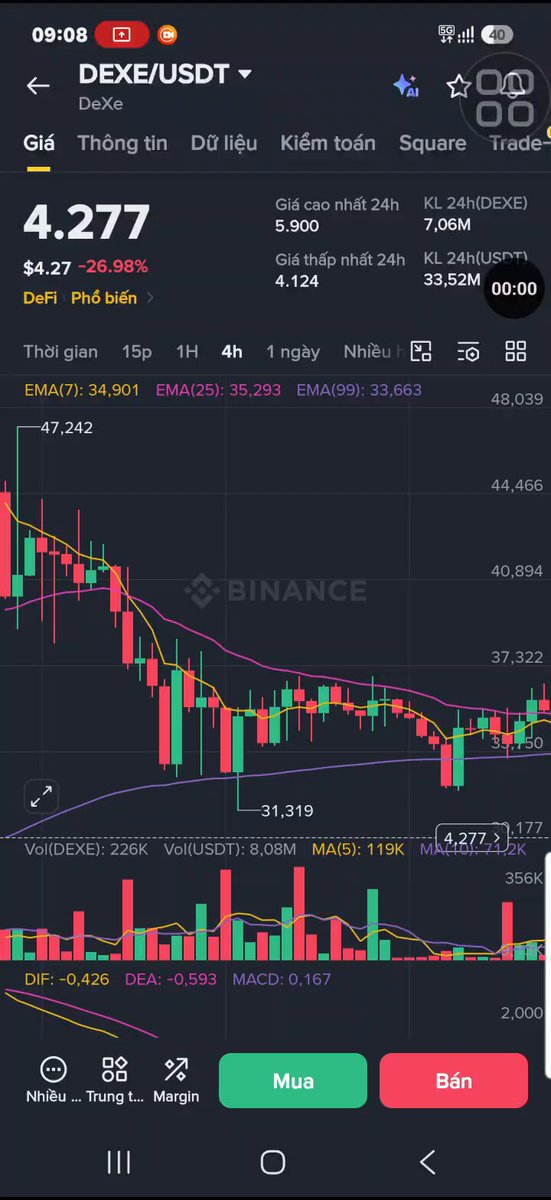Open the Square tab
This screenshot has height=1200, width=551.
click(433, 143)
